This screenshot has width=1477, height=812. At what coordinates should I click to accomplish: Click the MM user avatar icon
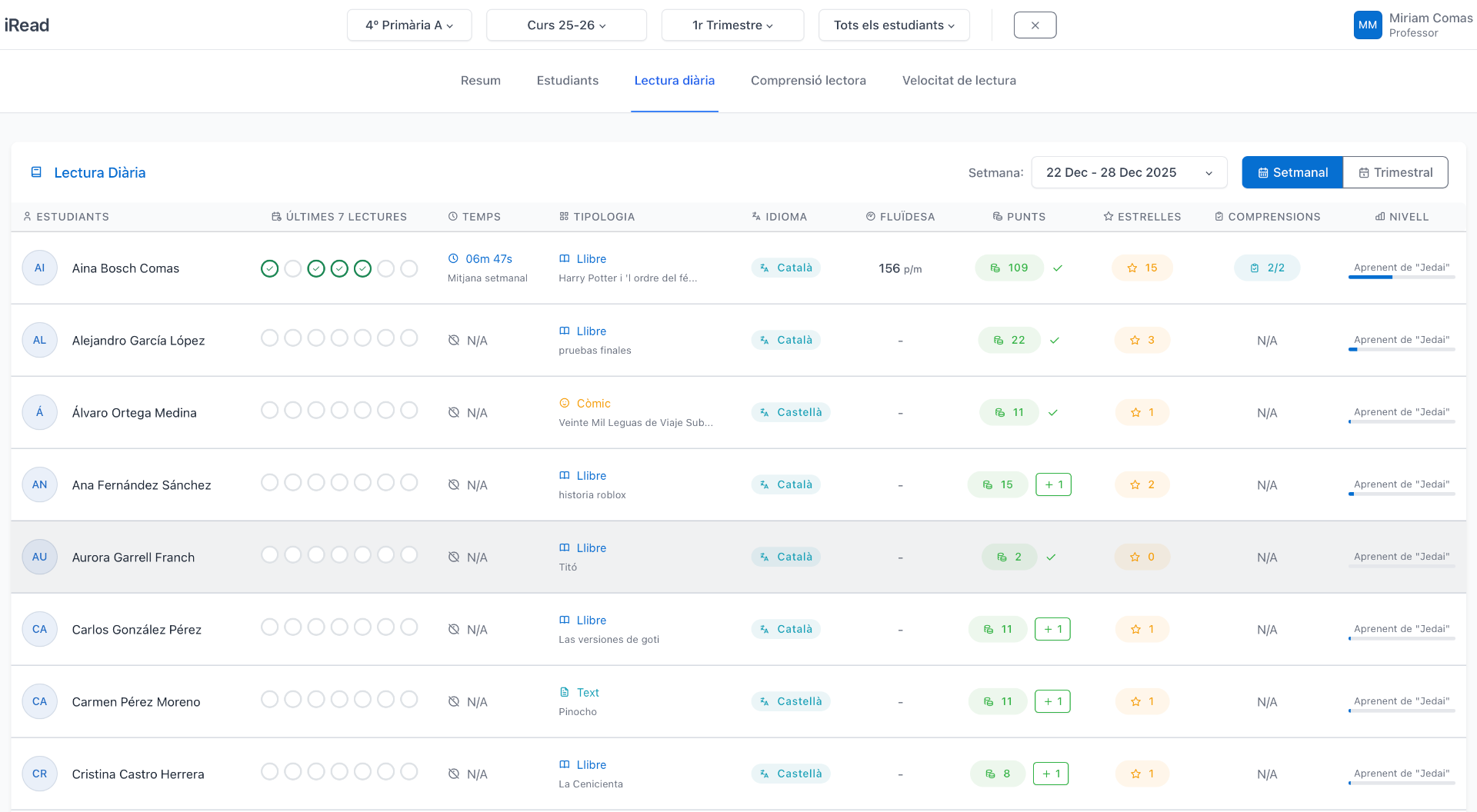point(1368,25)
